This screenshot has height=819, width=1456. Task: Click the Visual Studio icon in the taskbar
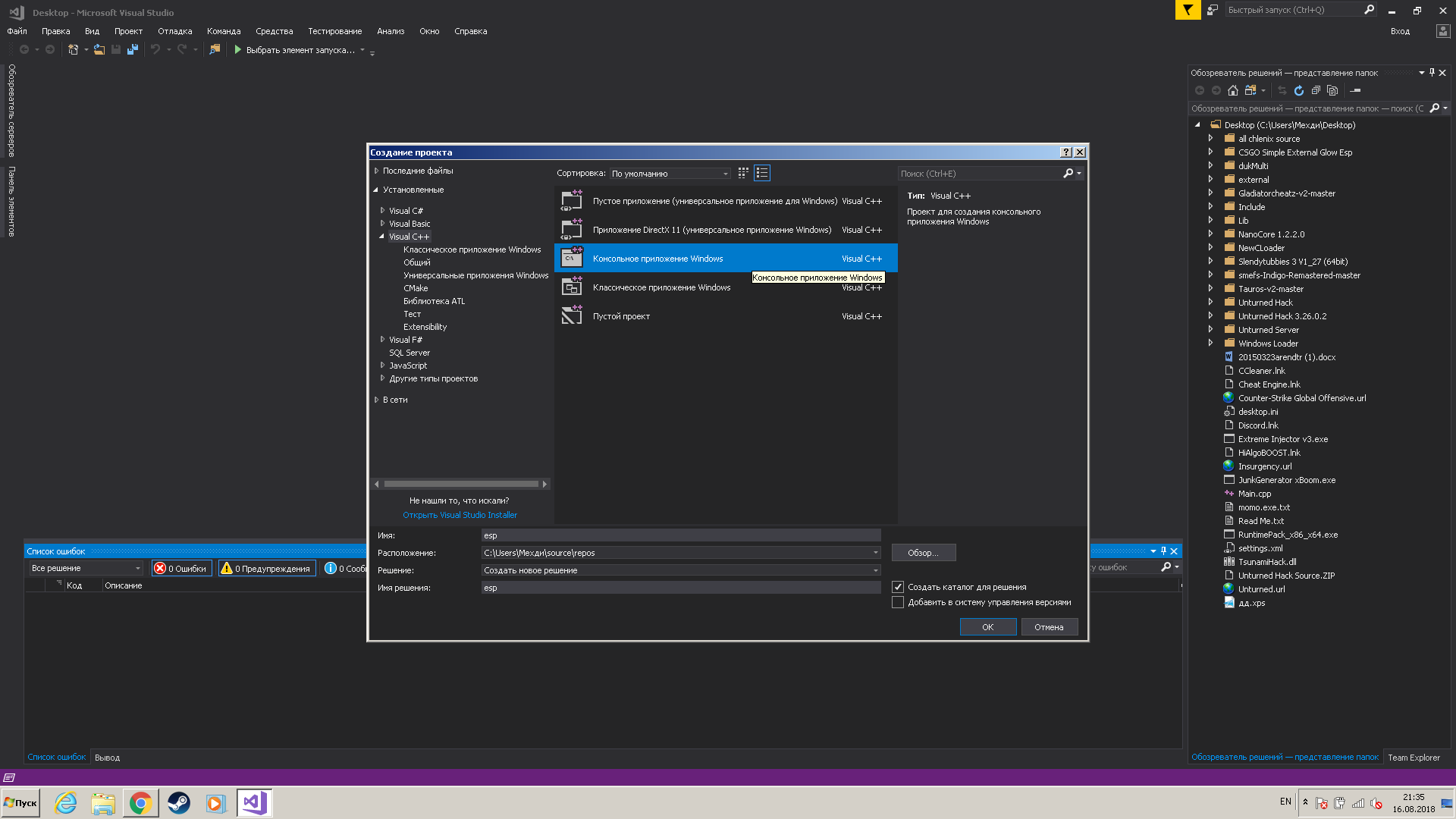click(255, 802)
